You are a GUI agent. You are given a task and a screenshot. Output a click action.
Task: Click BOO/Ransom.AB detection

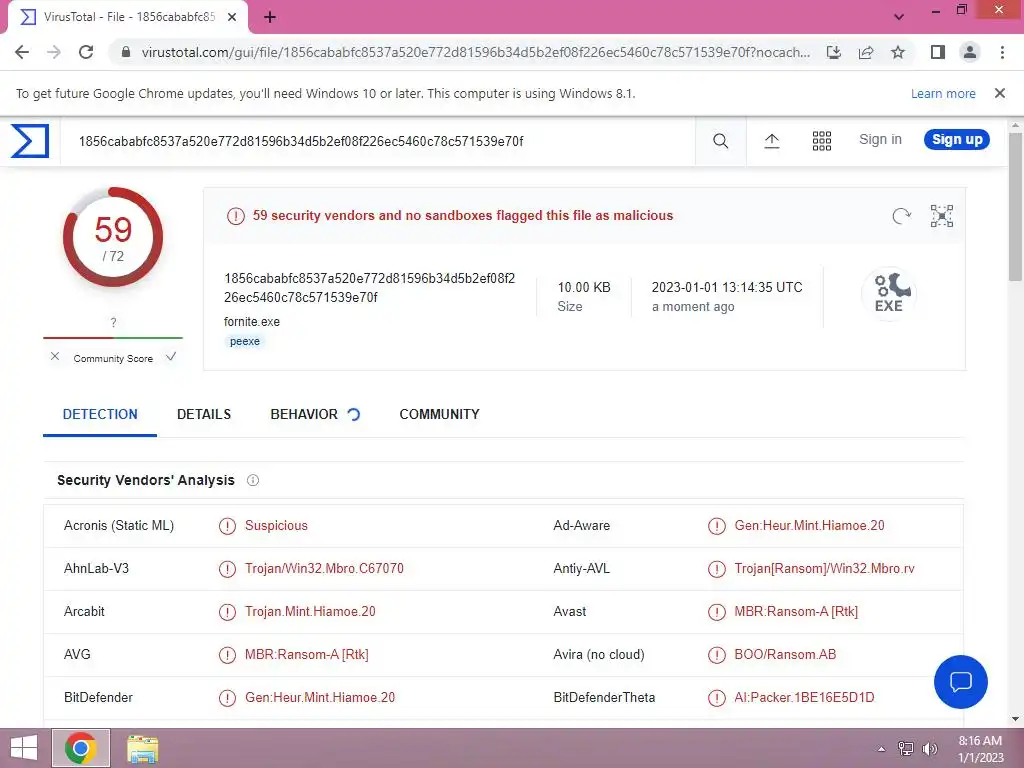(x=785, y=654)
